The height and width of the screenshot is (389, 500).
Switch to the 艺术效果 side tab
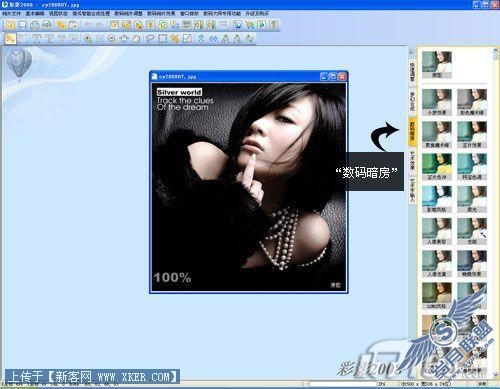coord(412,161)
